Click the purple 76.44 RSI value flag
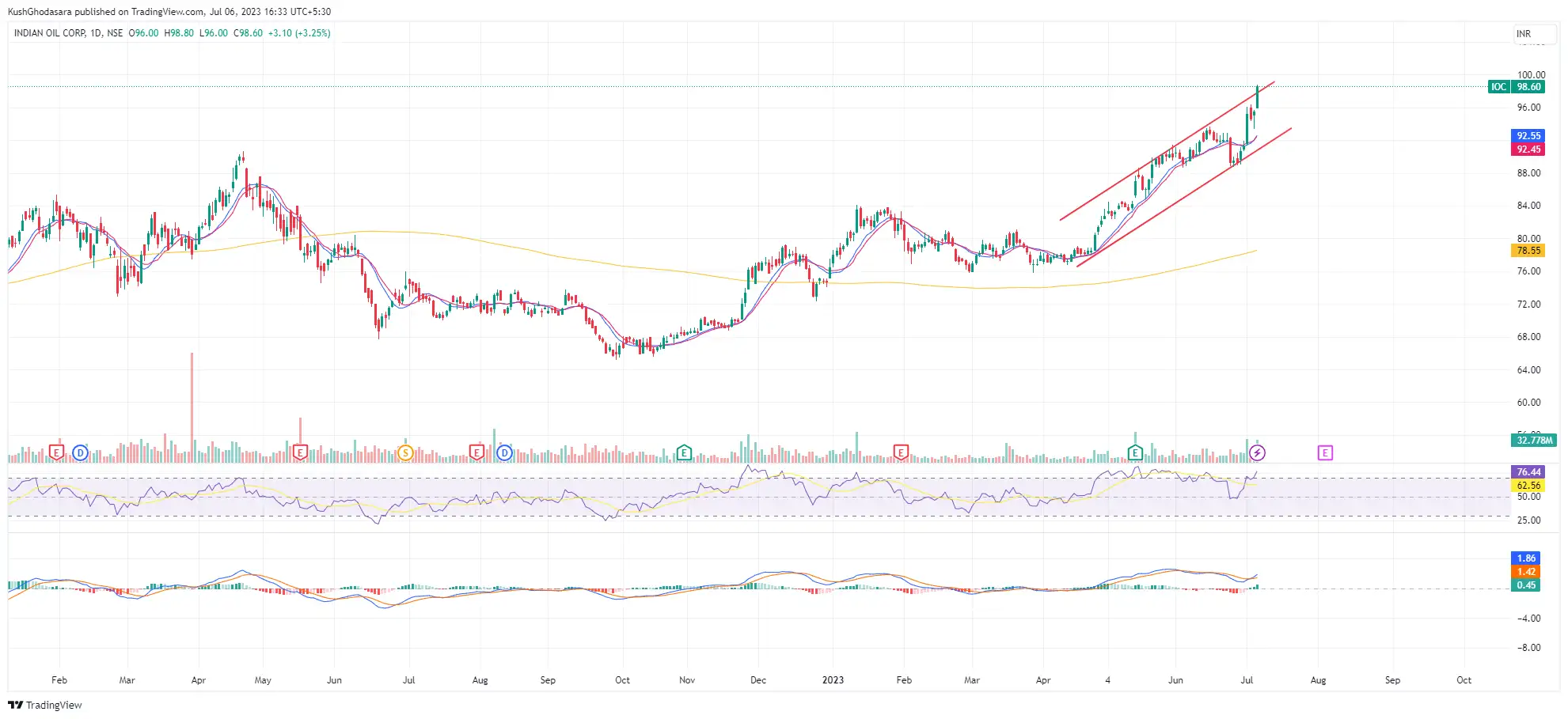 [1528, 472]
